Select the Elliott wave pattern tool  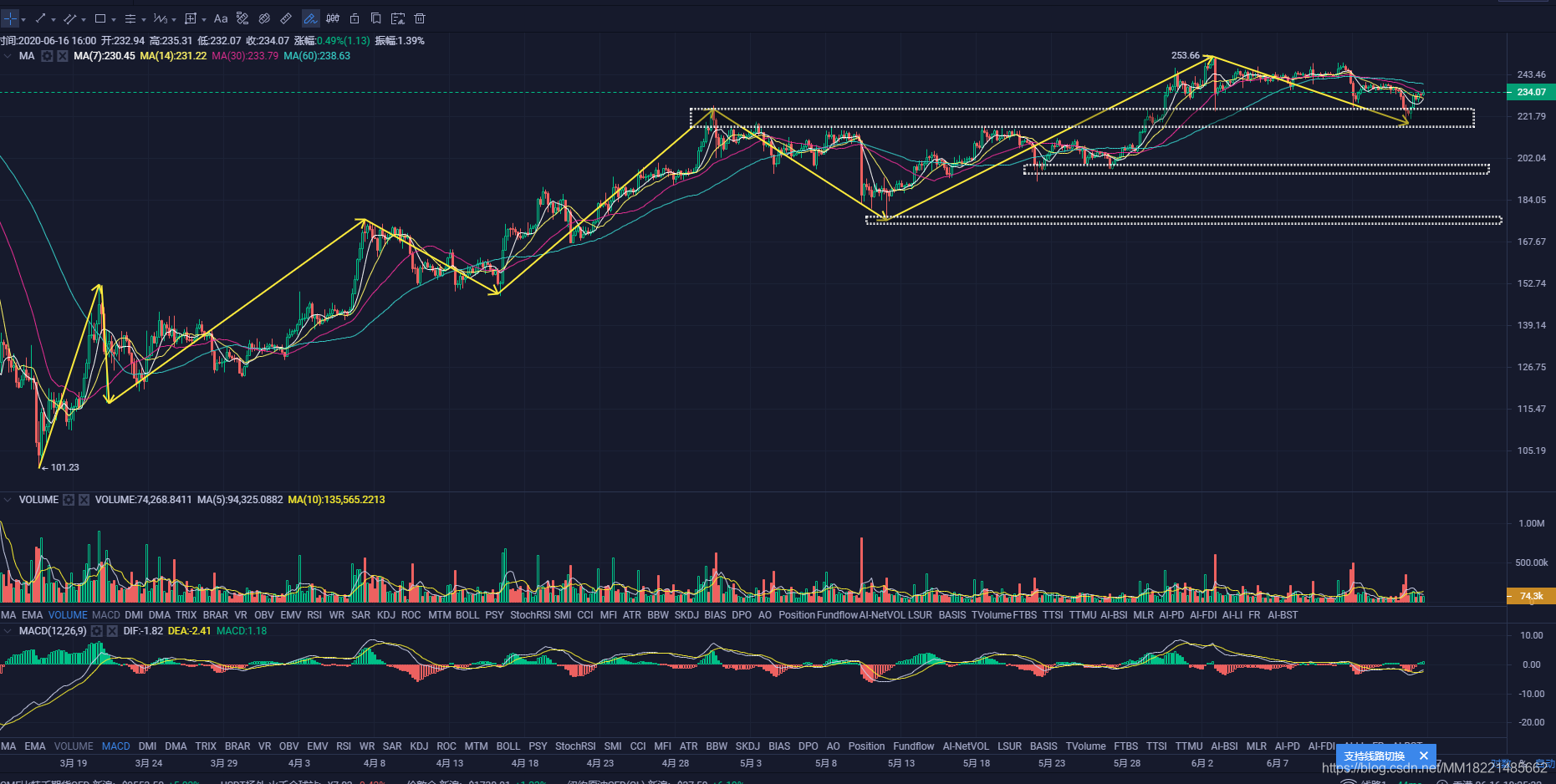coord(161,18)
